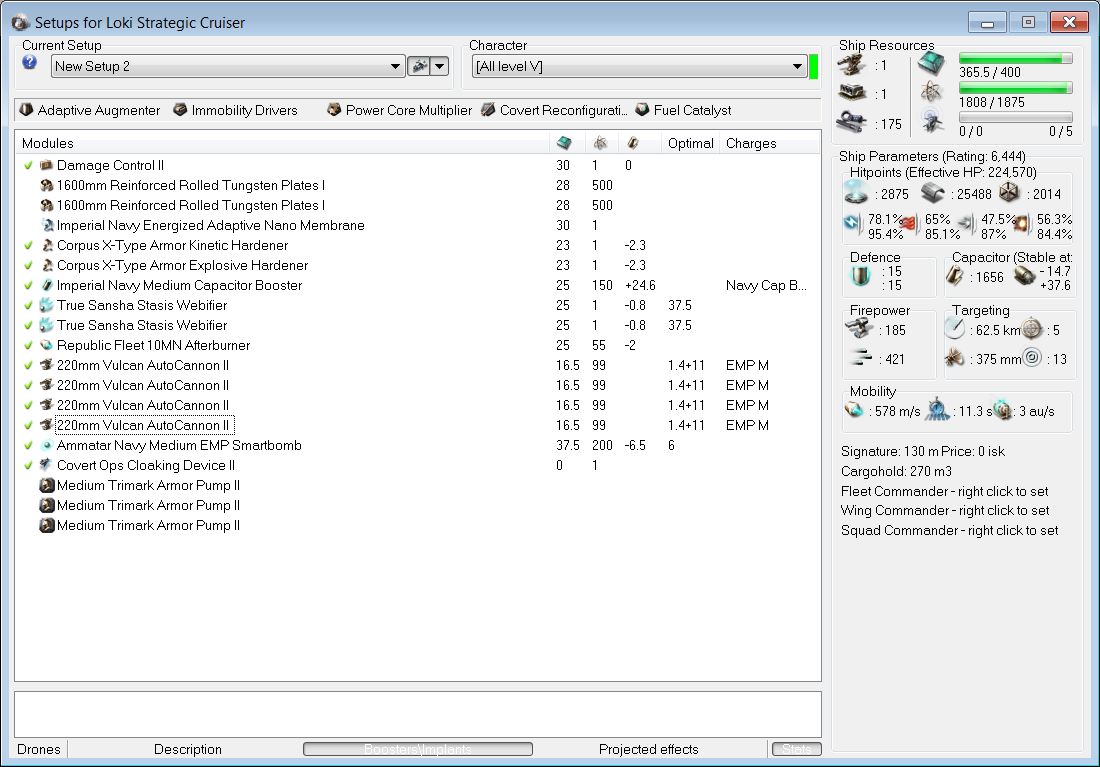Open the Current Setup 'New Setup 2' dropdown

coord(228,67)
